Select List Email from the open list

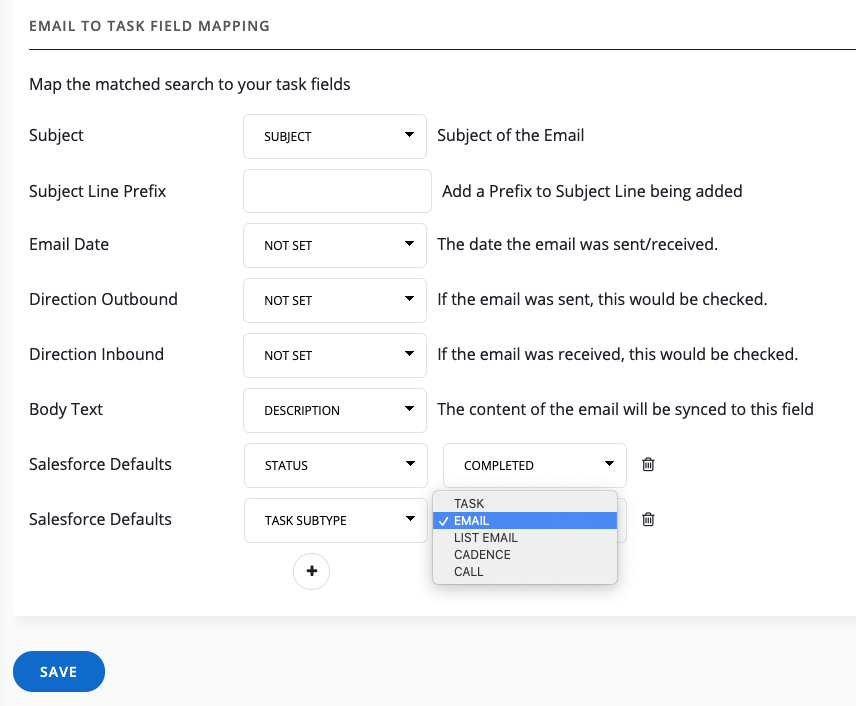[485, 538]
